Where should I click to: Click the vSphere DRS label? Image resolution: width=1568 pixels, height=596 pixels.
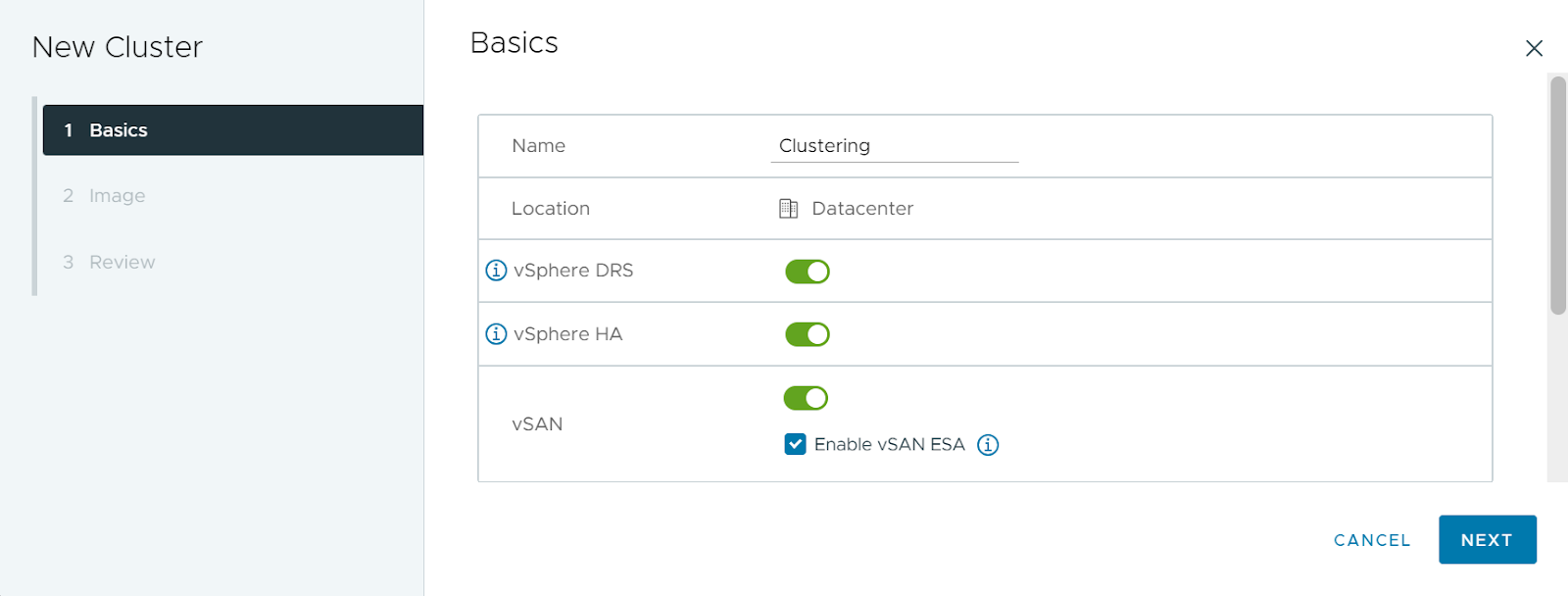click(x=573, y=271)
